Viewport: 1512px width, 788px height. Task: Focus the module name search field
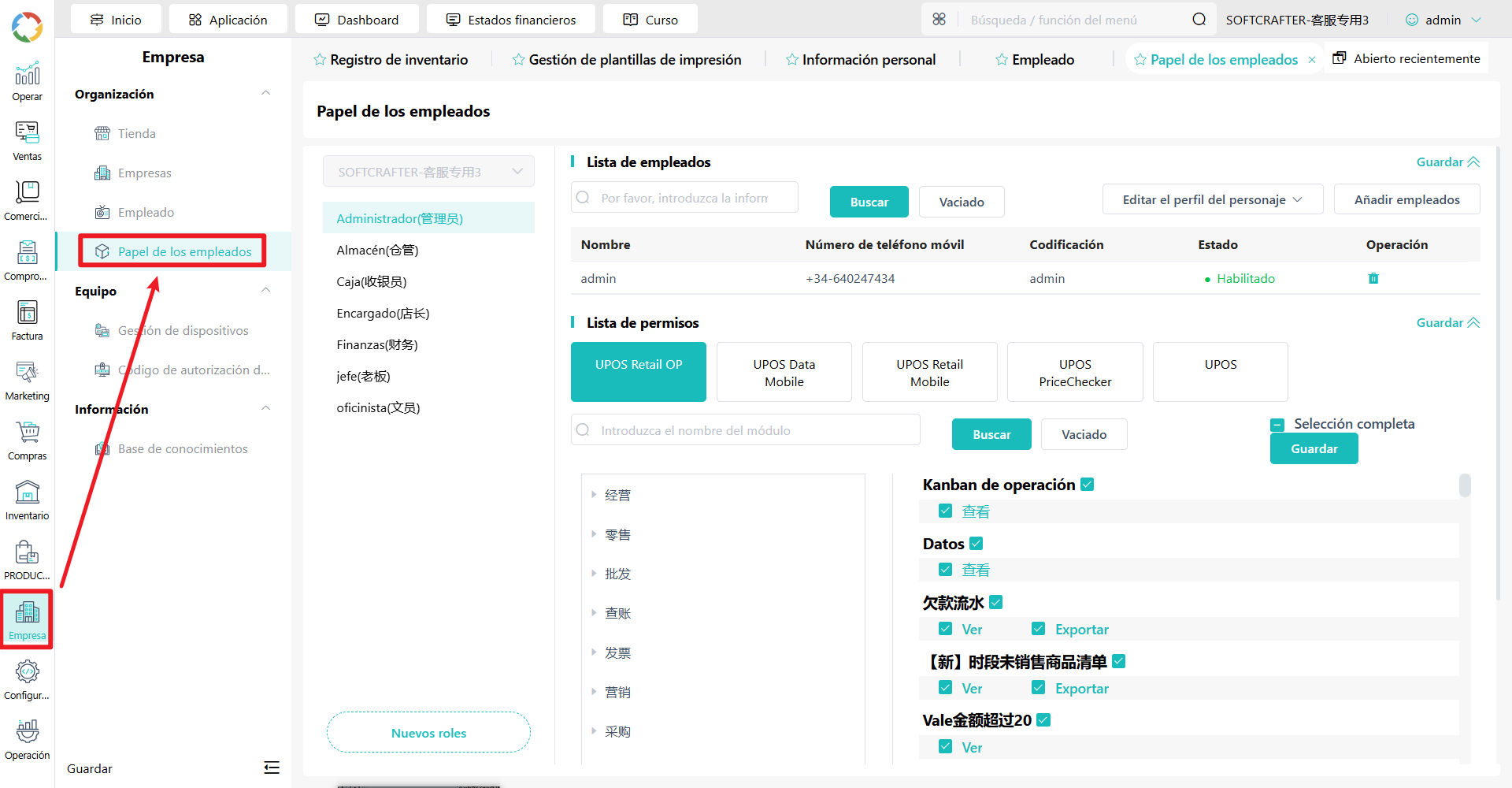point(745,430)
